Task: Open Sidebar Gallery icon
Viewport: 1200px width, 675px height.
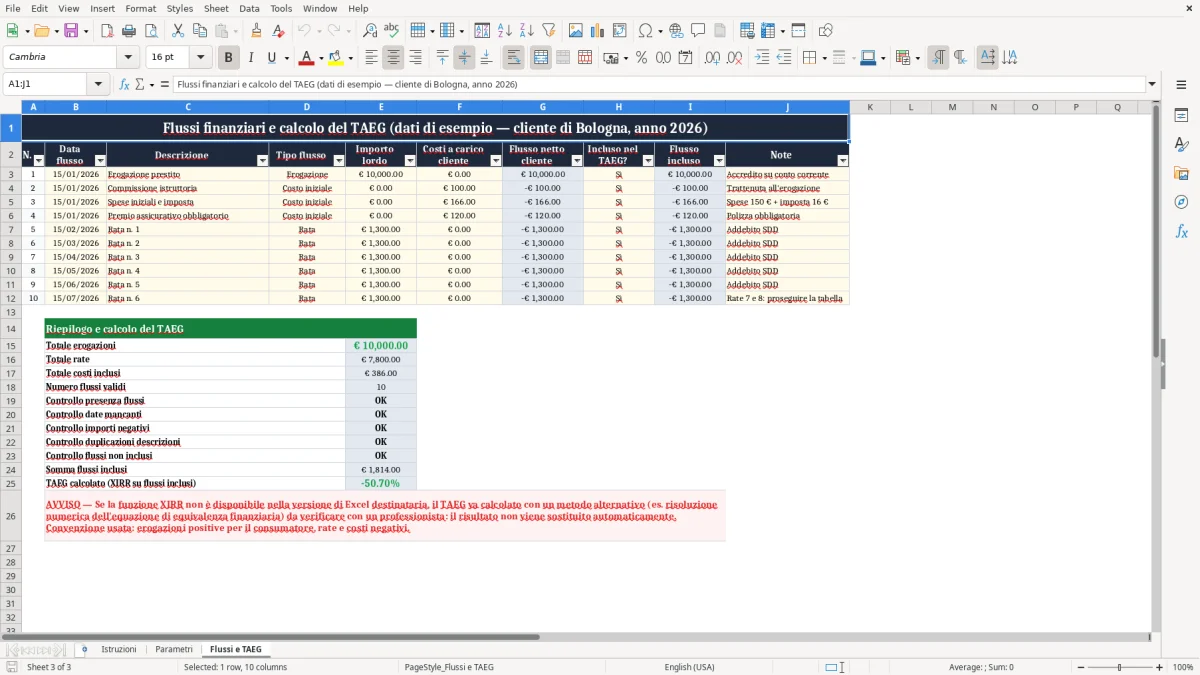Action: coord(1181,173)
